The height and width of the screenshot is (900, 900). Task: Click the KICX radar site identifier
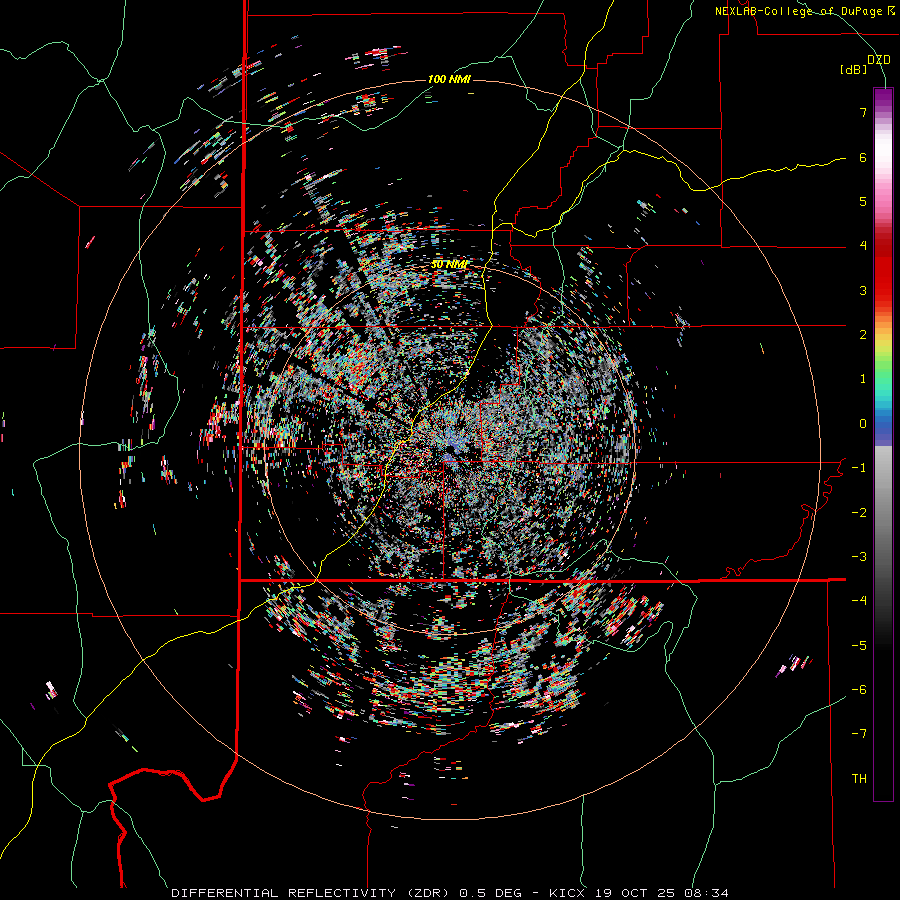pyautogui.click(x=567, y=893)
